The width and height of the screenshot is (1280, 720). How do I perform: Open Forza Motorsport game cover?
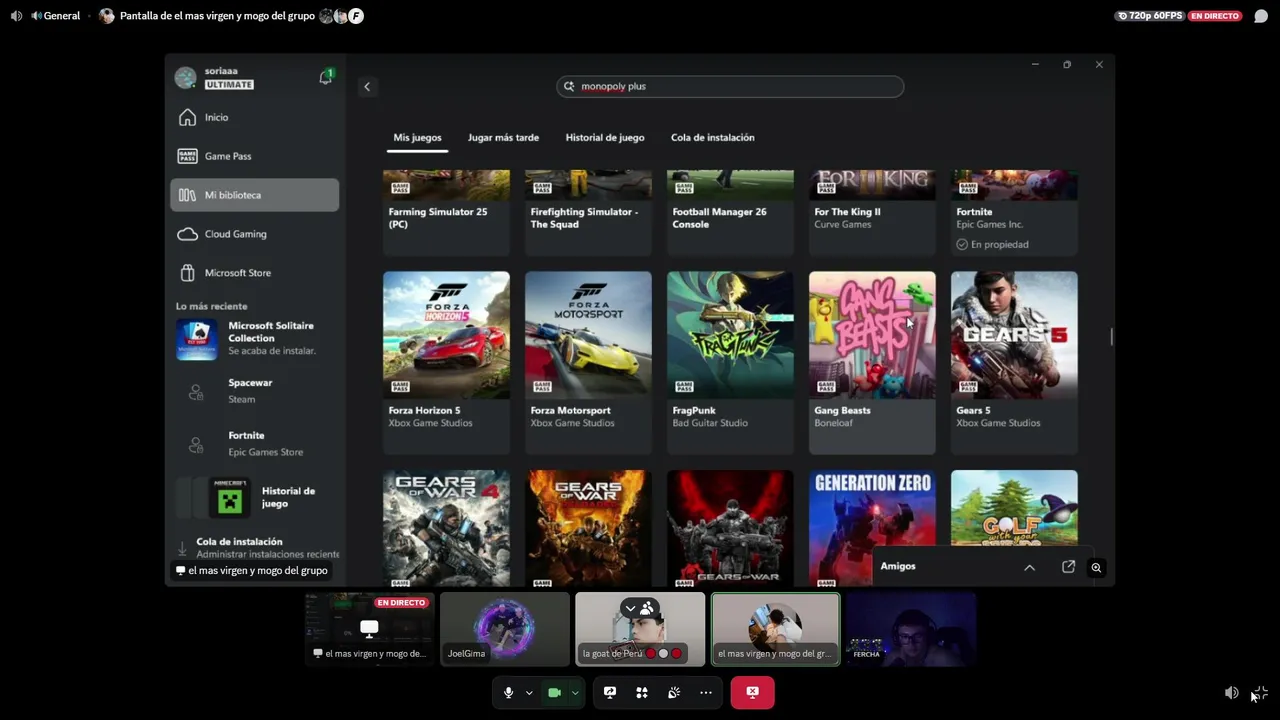(x=588, y=334)
